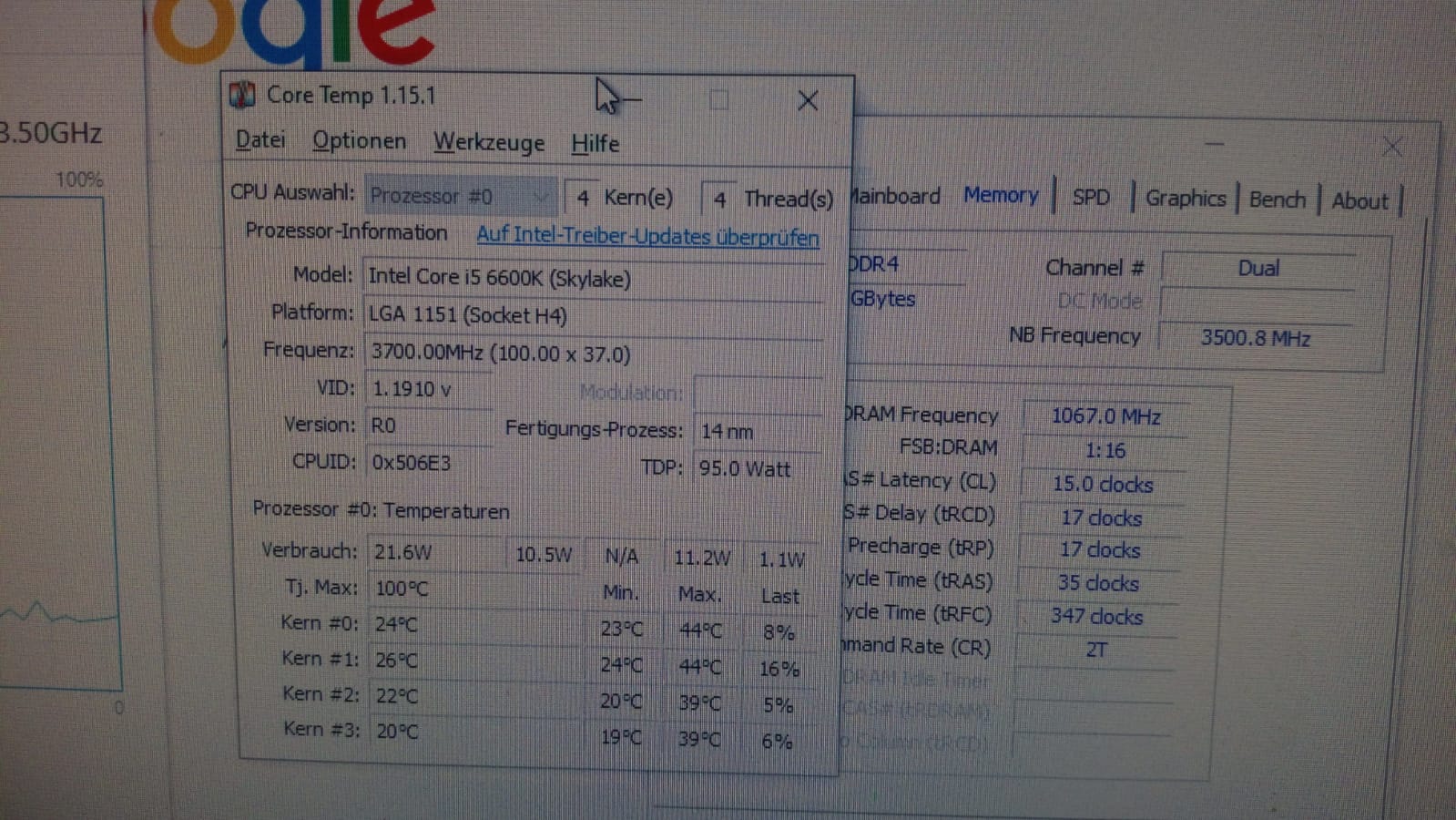This screenshot has height=820, width=1456.
Task: Click the Platform value LGA 1151 (Socket H4)
Action: click(x=594, y=315)
